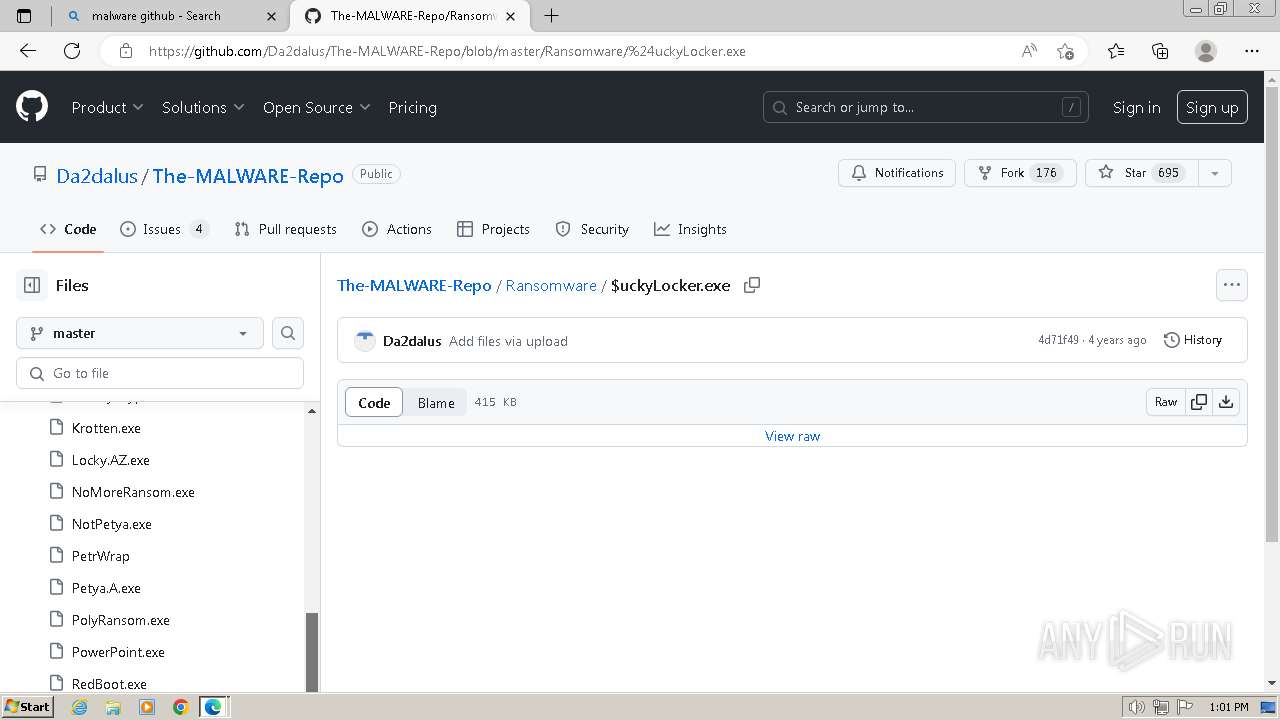
Task: Open Collections icon in Edge toolbar
Action: coord(1160,51)
